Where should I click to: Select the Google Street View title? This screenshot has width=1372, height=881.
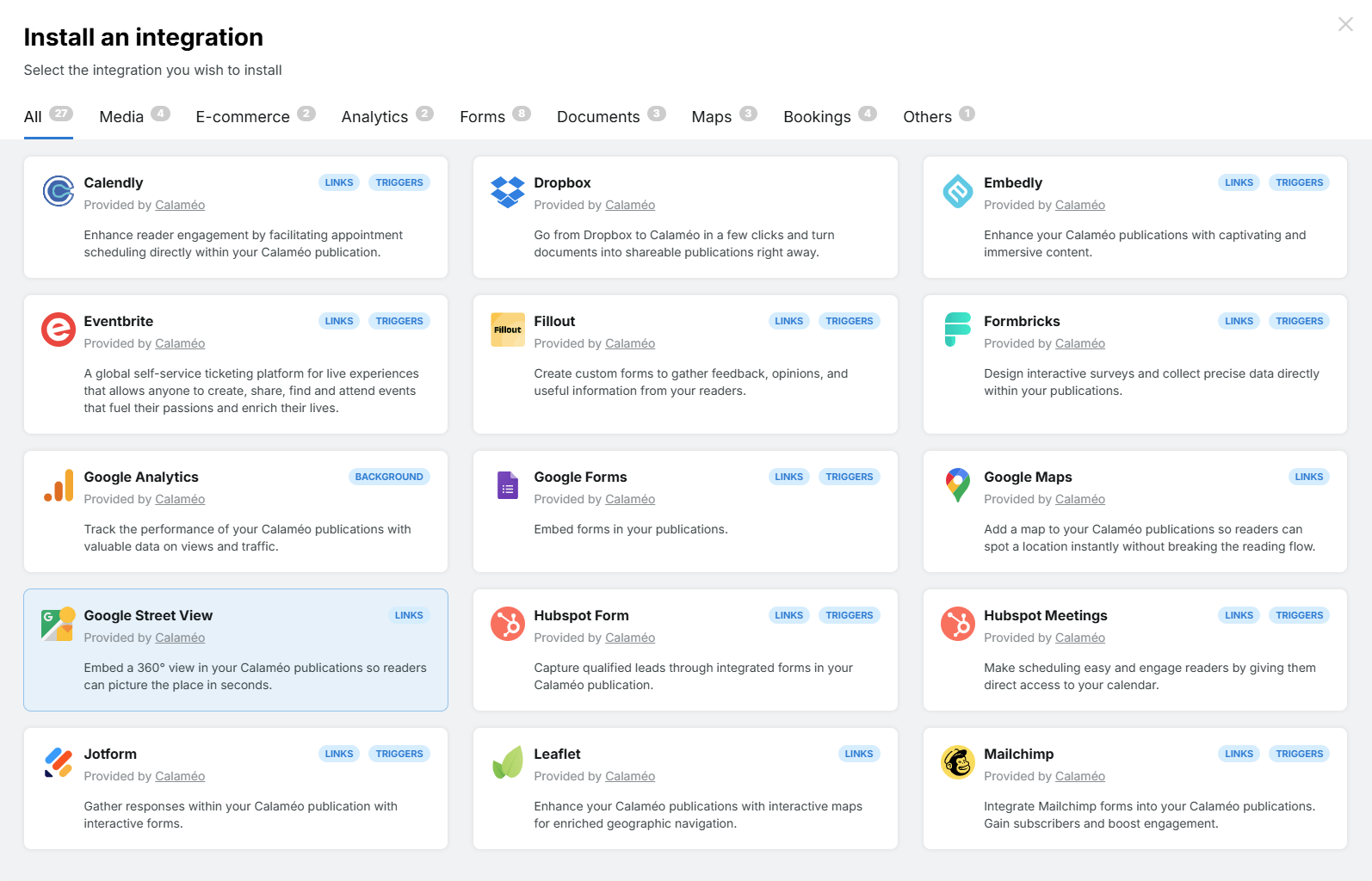tap(148, 615)
